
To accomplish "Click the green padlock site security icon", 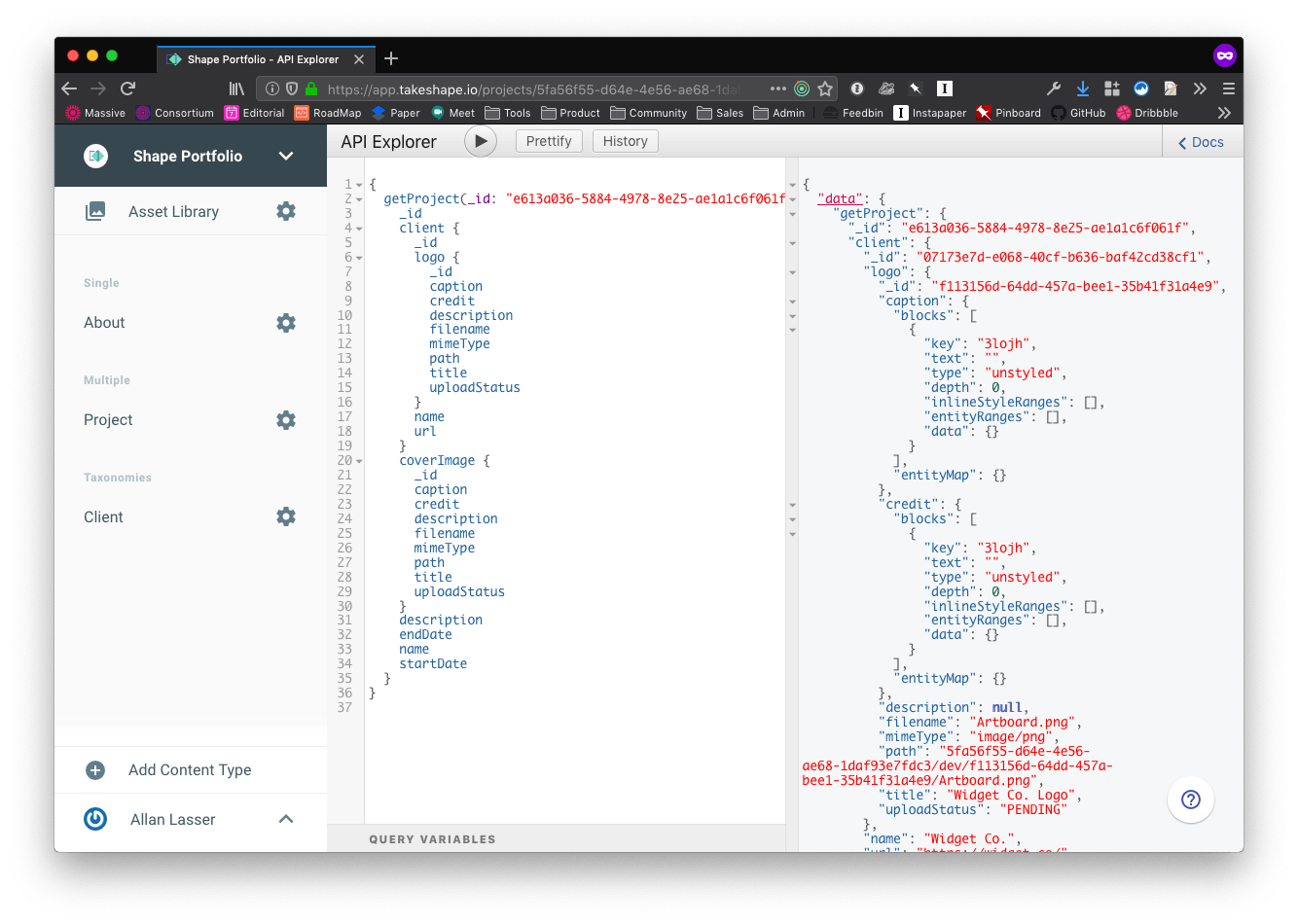I will 311,89.
